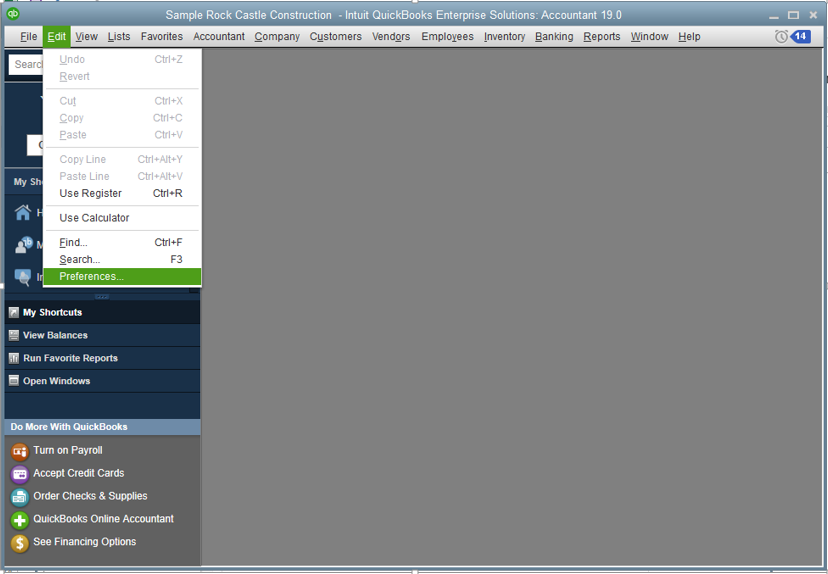Click the dollar See Financing Options icon

(x=20, y=543)
